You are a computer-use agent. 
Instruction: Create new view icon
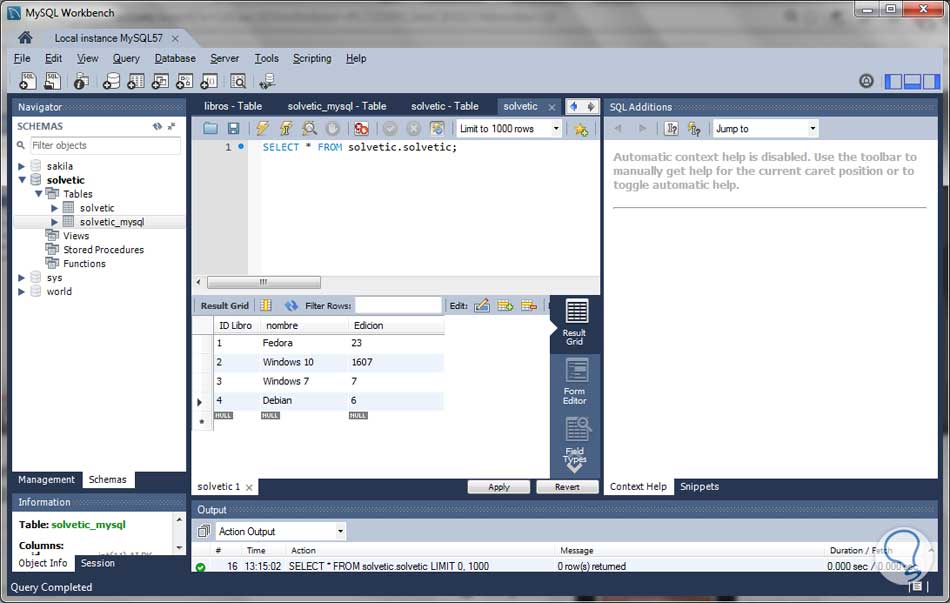[x=160, y=81]
